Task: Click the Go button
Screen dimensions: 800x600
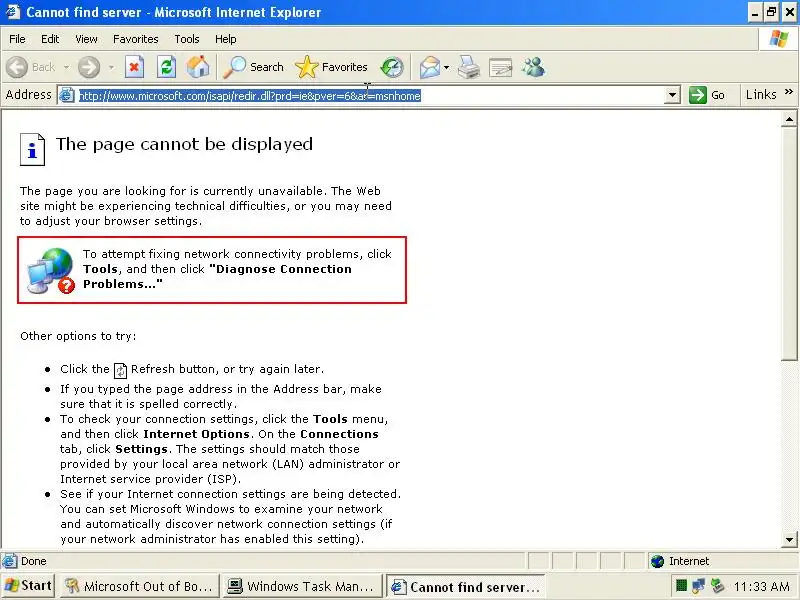Action: point(707,95)
